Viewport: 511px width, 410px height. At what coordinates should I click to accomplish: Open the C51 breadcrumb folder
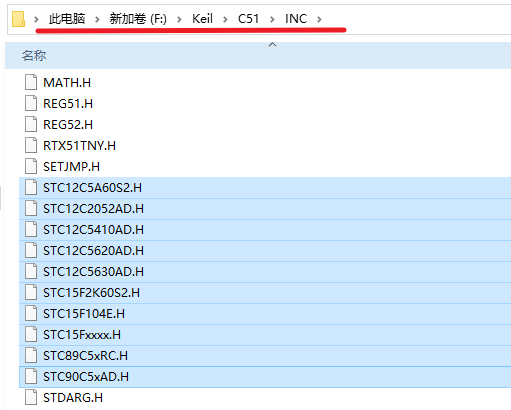[248, 19]
